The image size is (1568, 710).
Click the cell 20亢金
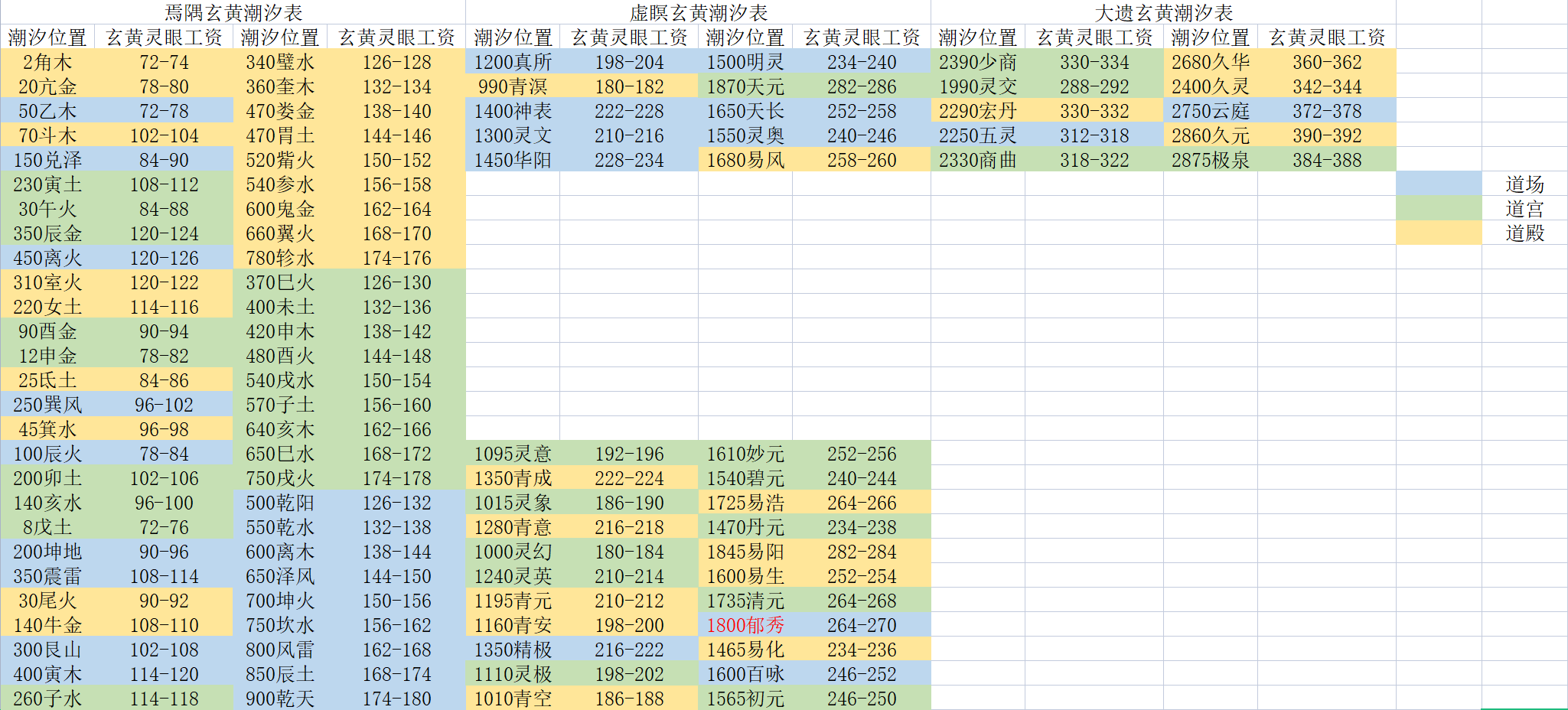47,86
